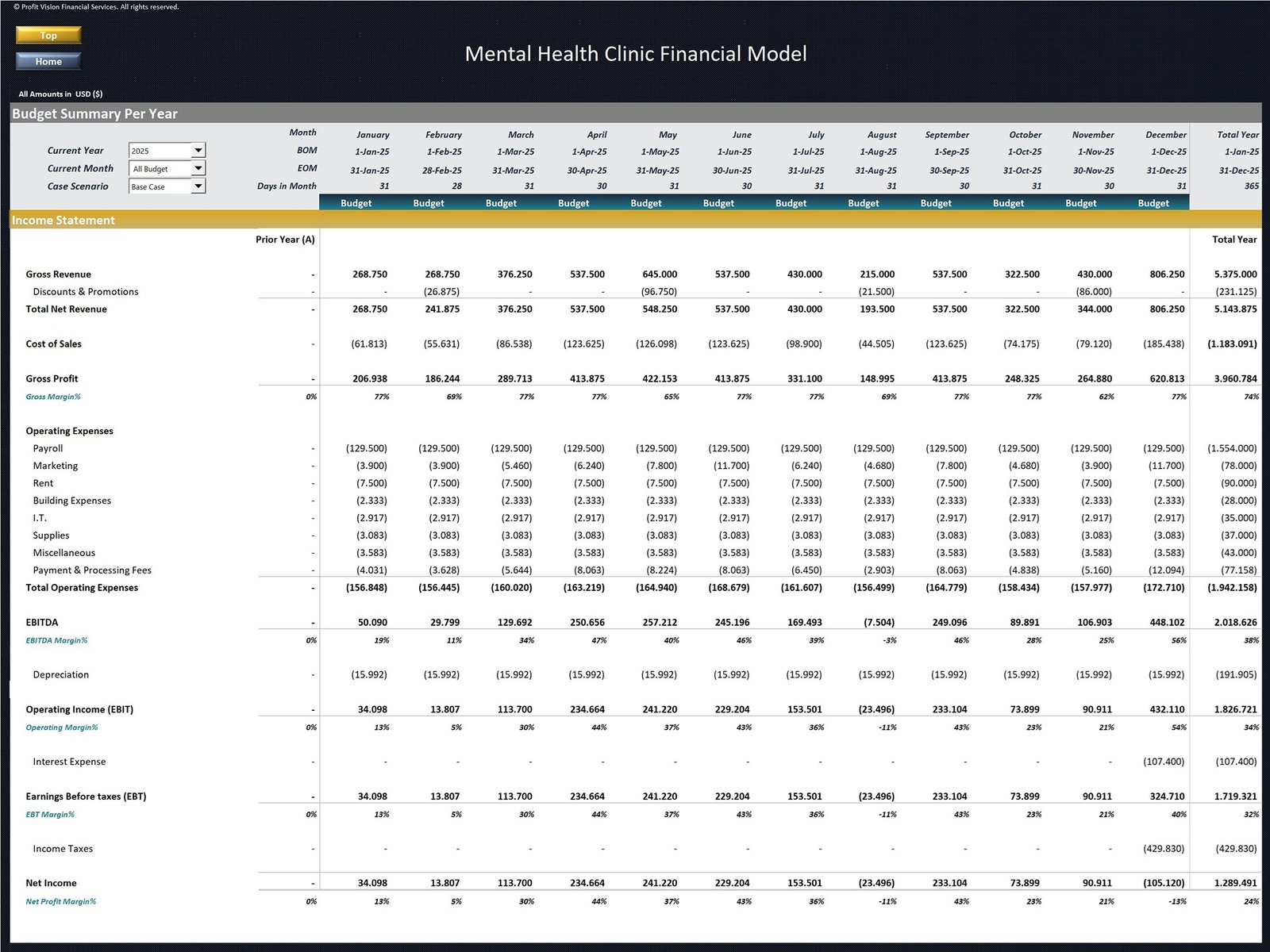Screen dimensions: 1270x952
Task: Click the August EBITDA value
Action: [x=877, y=623]
